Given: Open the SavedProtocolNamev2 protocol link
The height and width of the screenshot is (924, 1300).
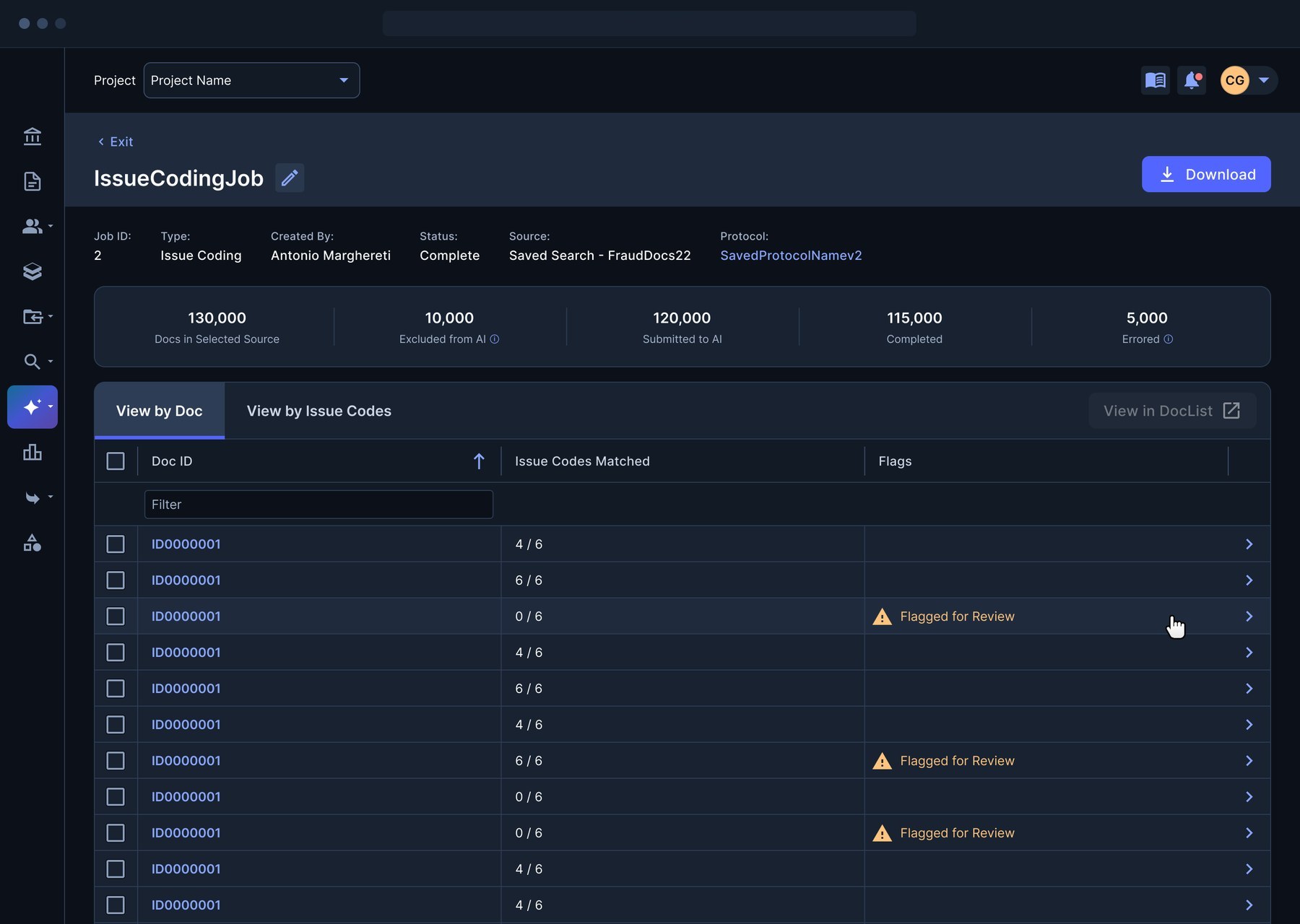Looking at the screenshot, I should coord(791,256).
